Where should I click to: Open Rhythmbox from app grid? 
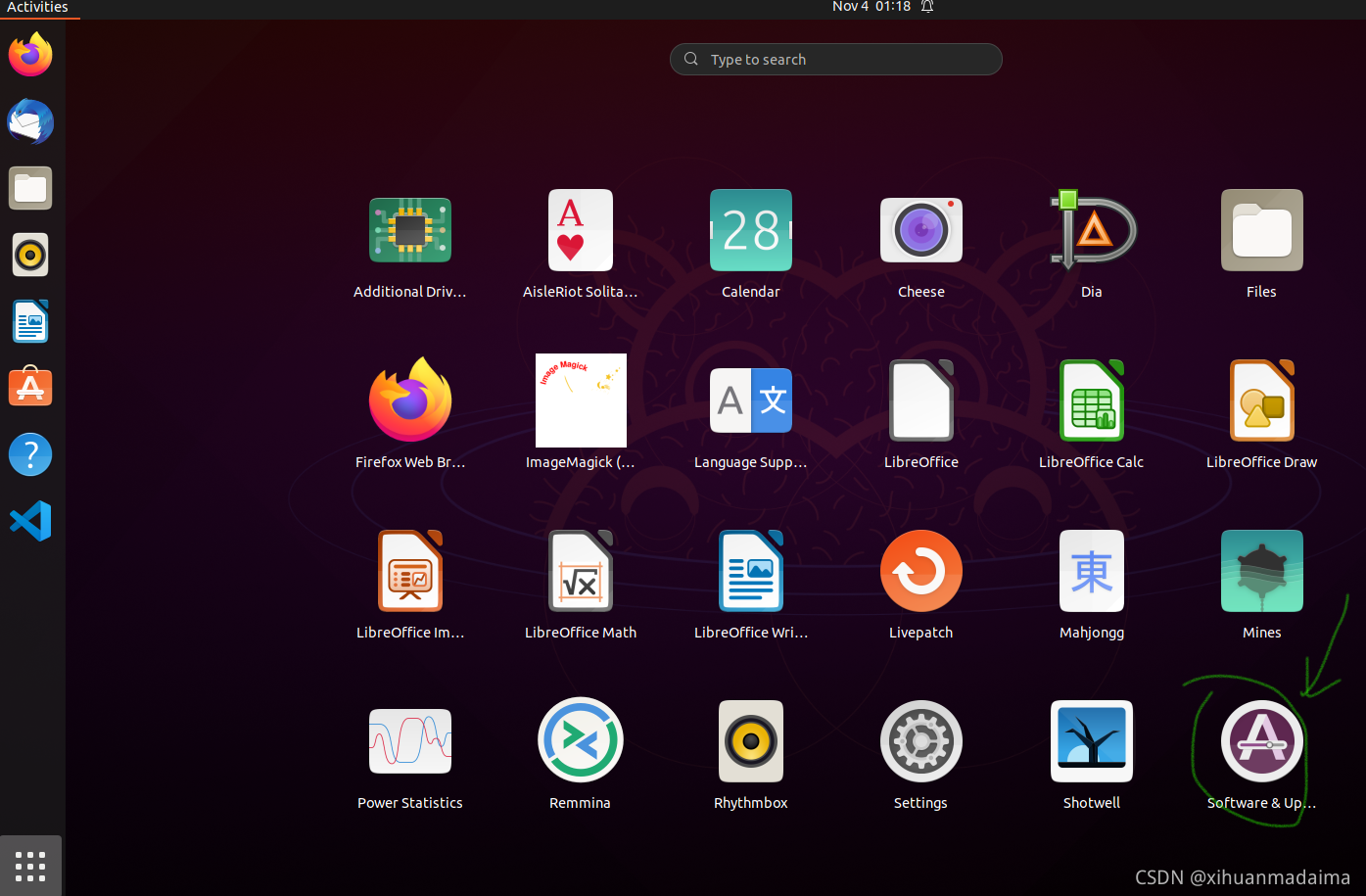pos(751,741)
